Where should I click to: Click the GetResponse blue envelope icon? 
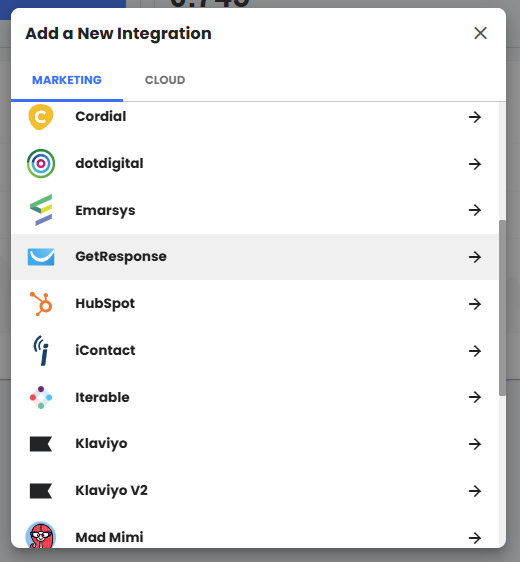[x=41, y=257]
